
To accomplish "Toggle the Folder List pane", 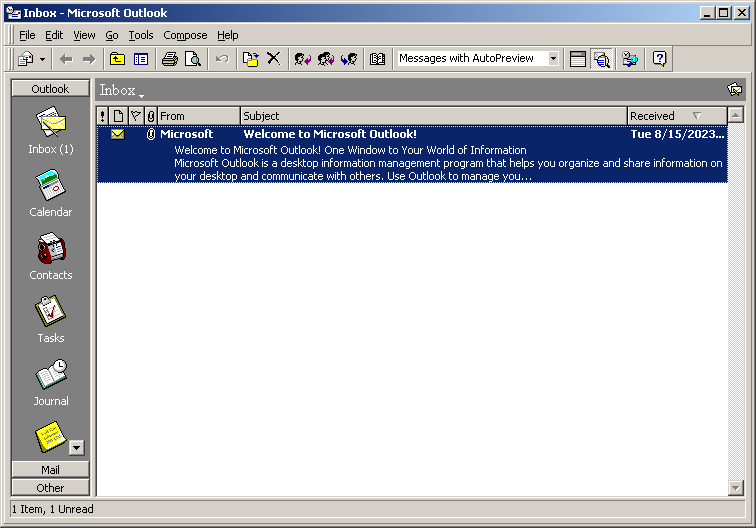I will [x=141, y=59].
